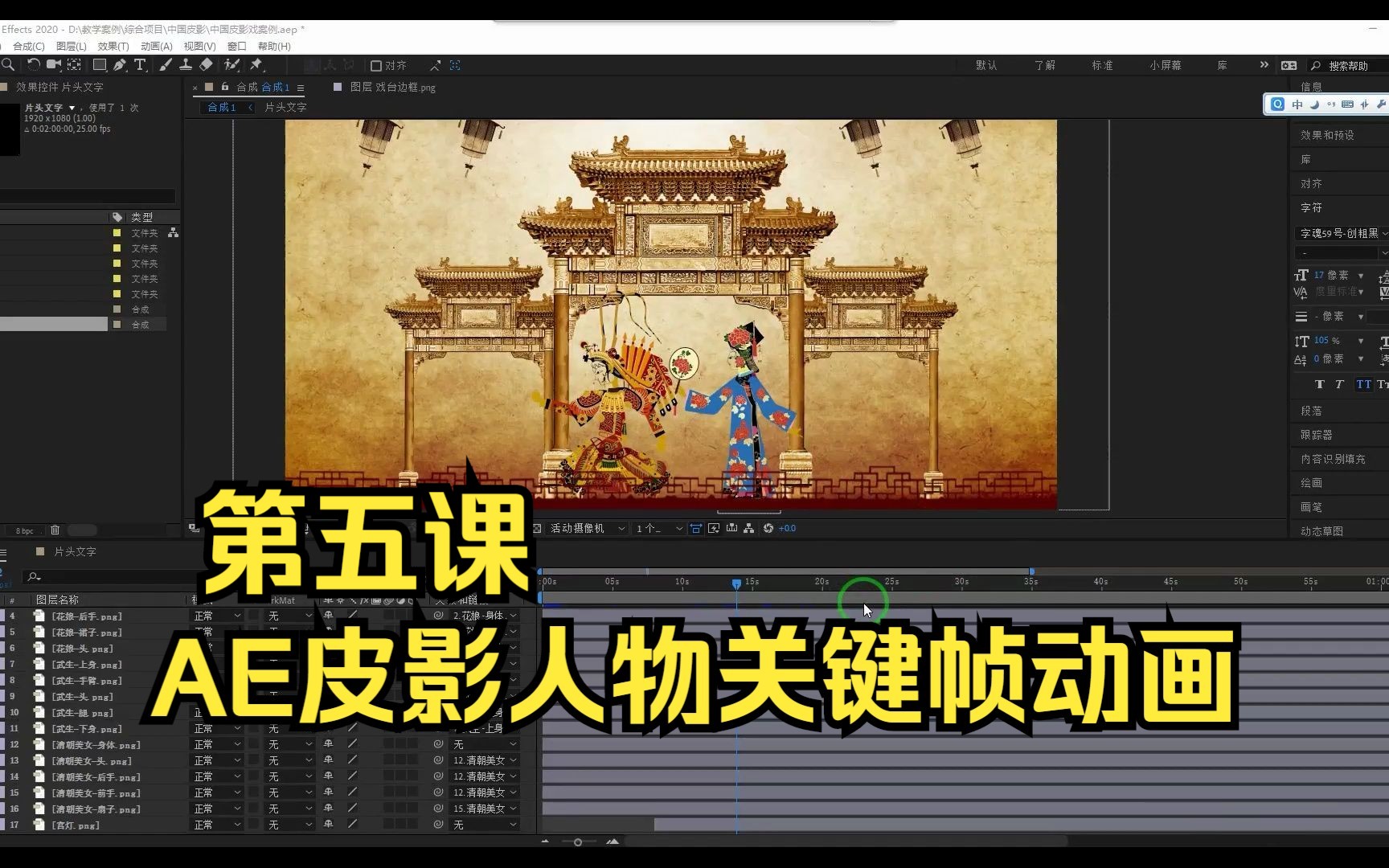Open parent dropdown for 清朝美女-扇子 layer

[485, 809]
